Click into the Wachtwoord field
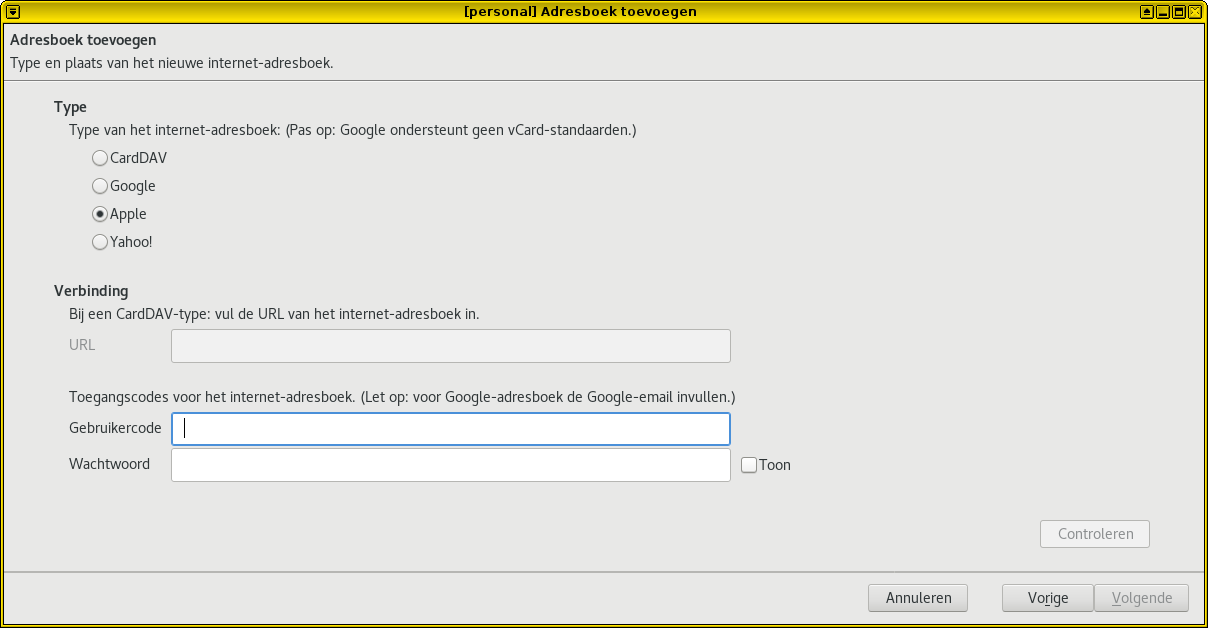 point(451,464)
